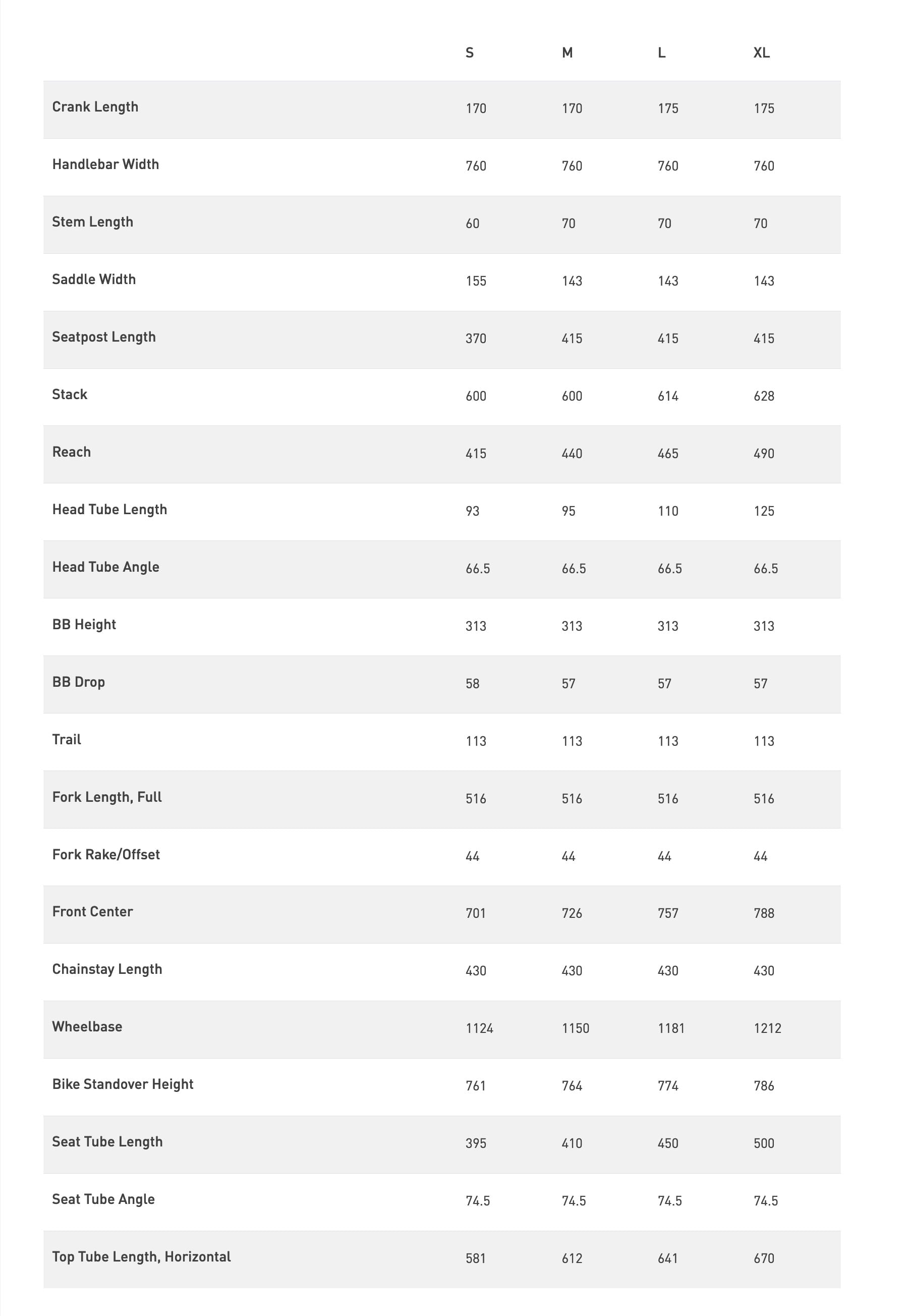
Task: Click Head Tube Length value 110
Action: (667, 511)
